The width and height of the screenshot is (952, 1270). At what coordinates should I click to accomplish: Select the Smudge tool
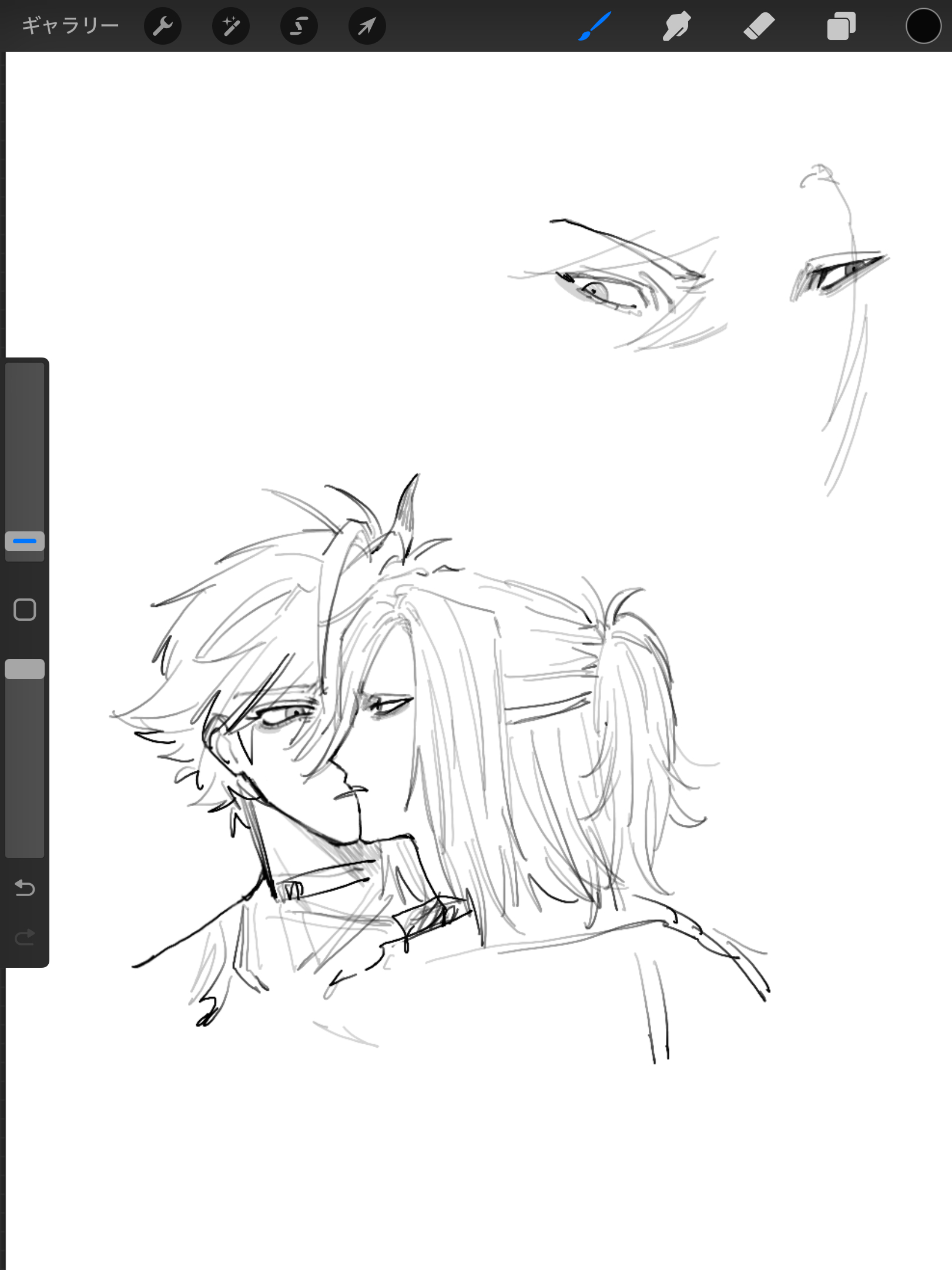pos(676,26)
